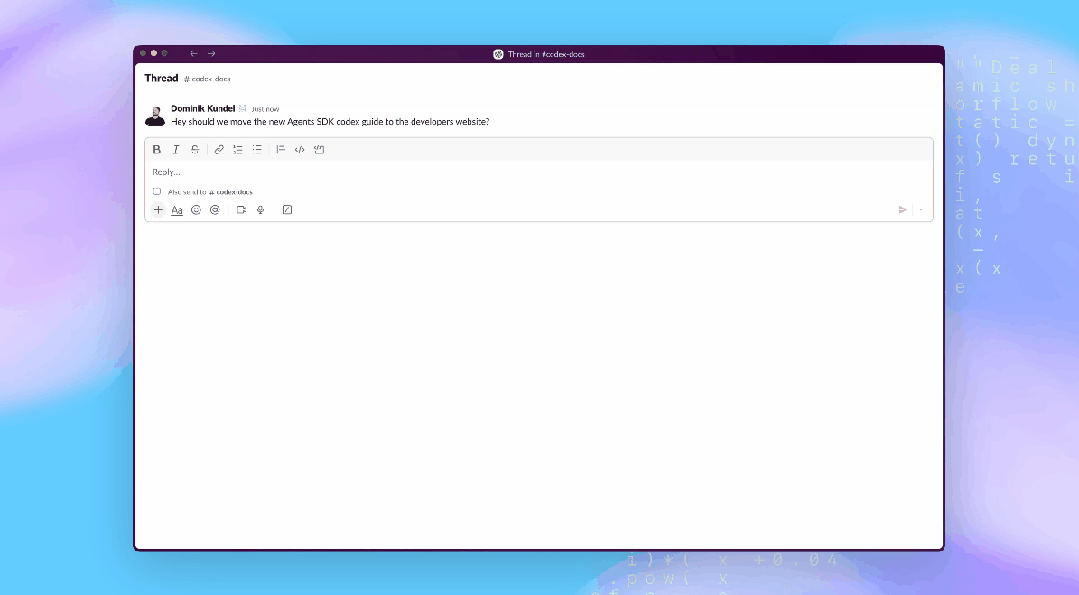1079x595 pixels.
Task: Go forward using the history arrow
Action: pos(212,54)
